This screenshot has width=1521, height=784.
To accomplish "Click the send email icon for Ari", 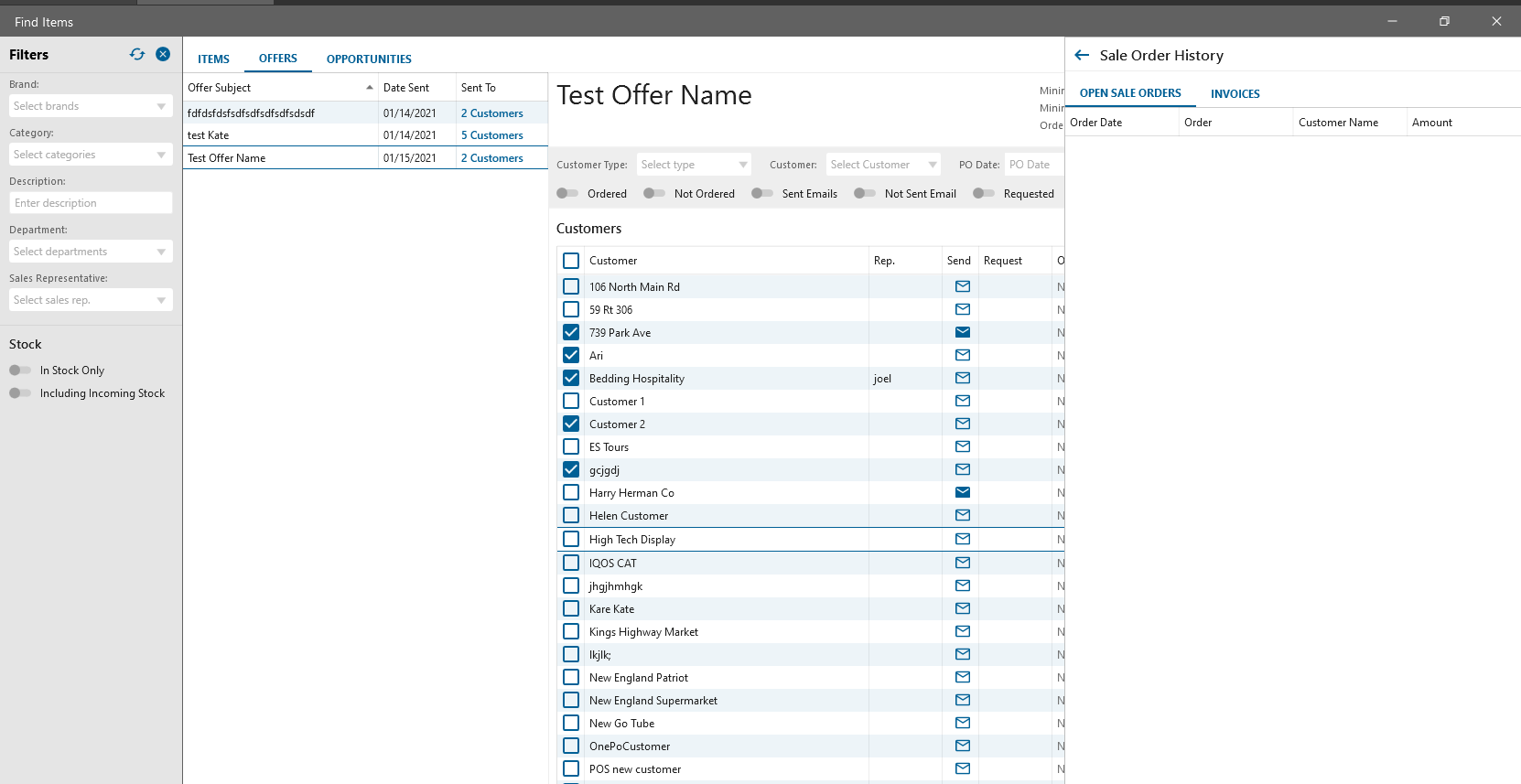I will [x=962, y=355].
